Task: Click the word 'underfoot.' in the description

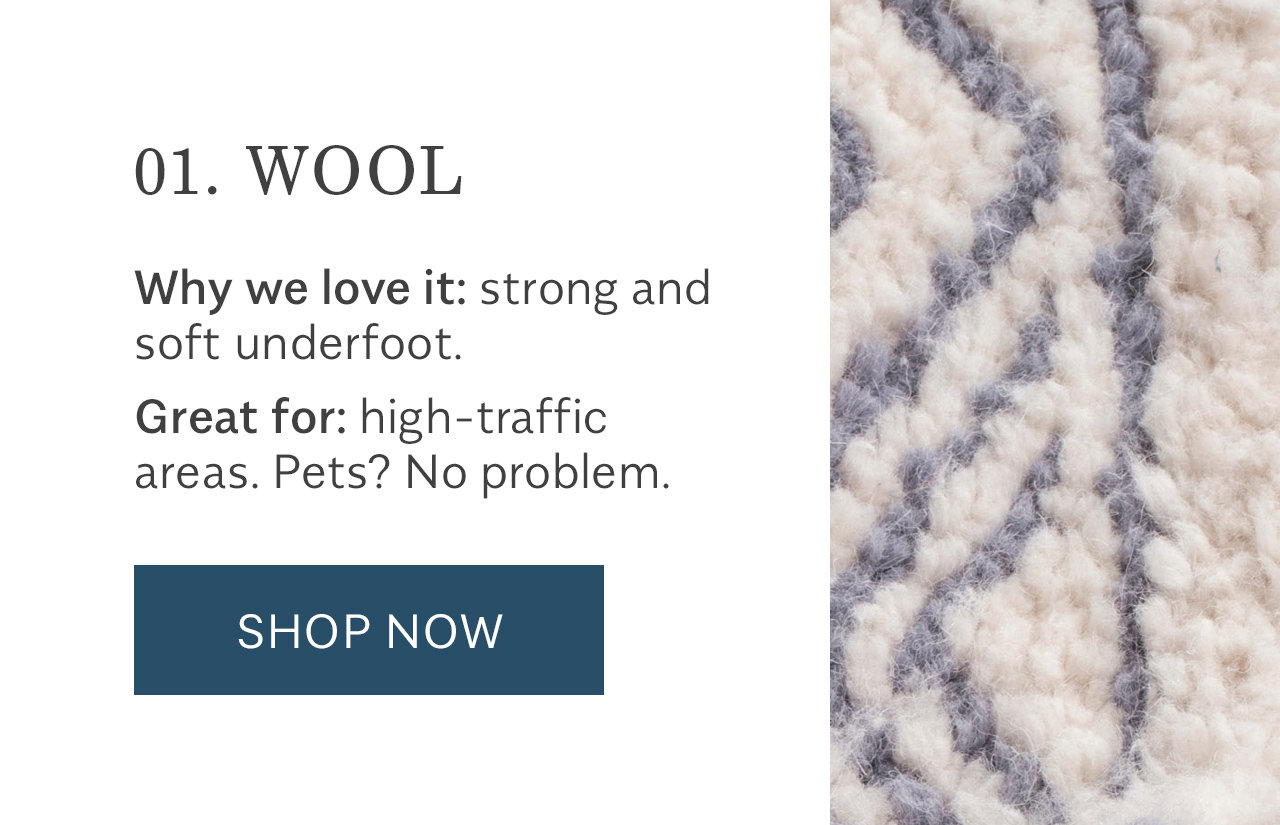Action: coord(349,344)
